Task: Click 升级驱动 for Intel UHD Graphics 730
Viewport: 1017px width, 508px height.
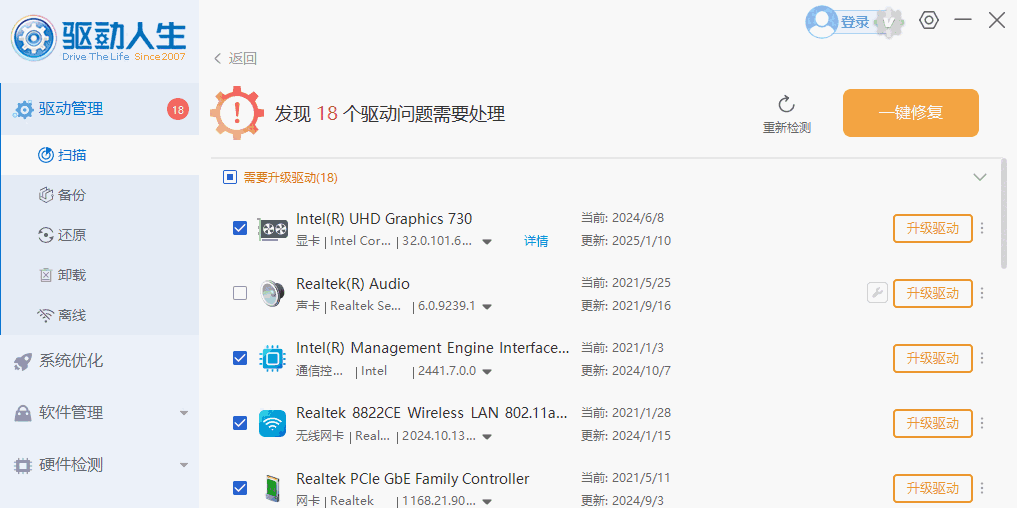Action: pos(933,228)
